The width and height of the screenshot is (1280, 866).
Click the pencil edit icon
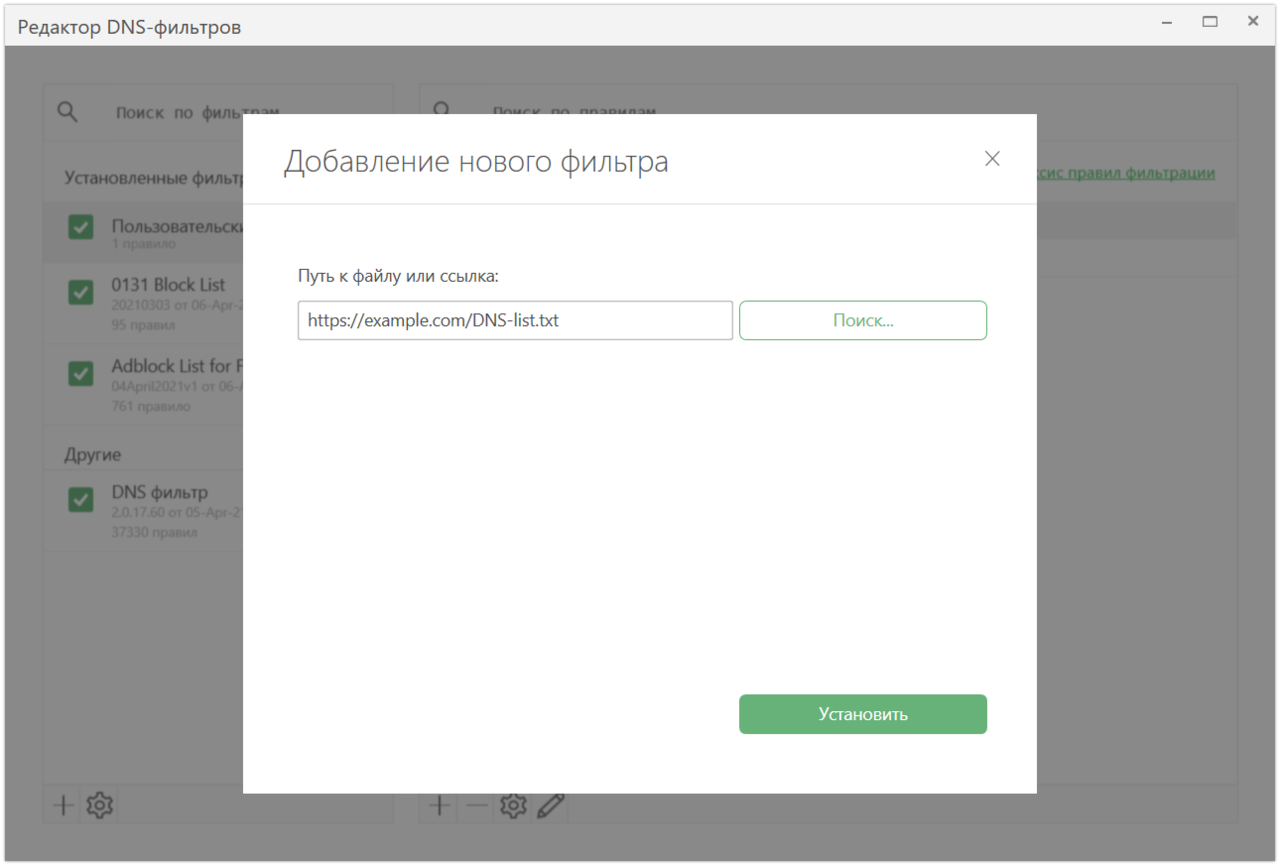coord(550,805)
